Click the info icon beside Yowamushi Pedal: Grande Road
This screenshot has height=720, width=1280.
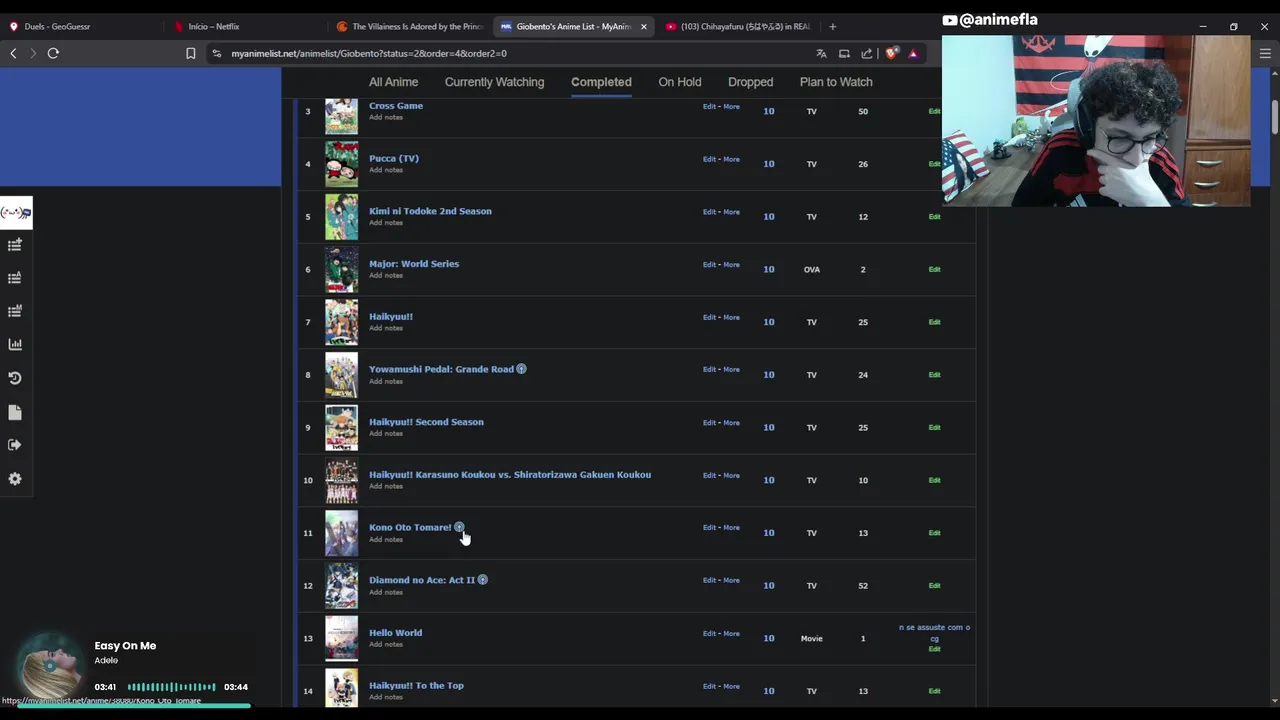pyautogui.click(x=521, y=369)
